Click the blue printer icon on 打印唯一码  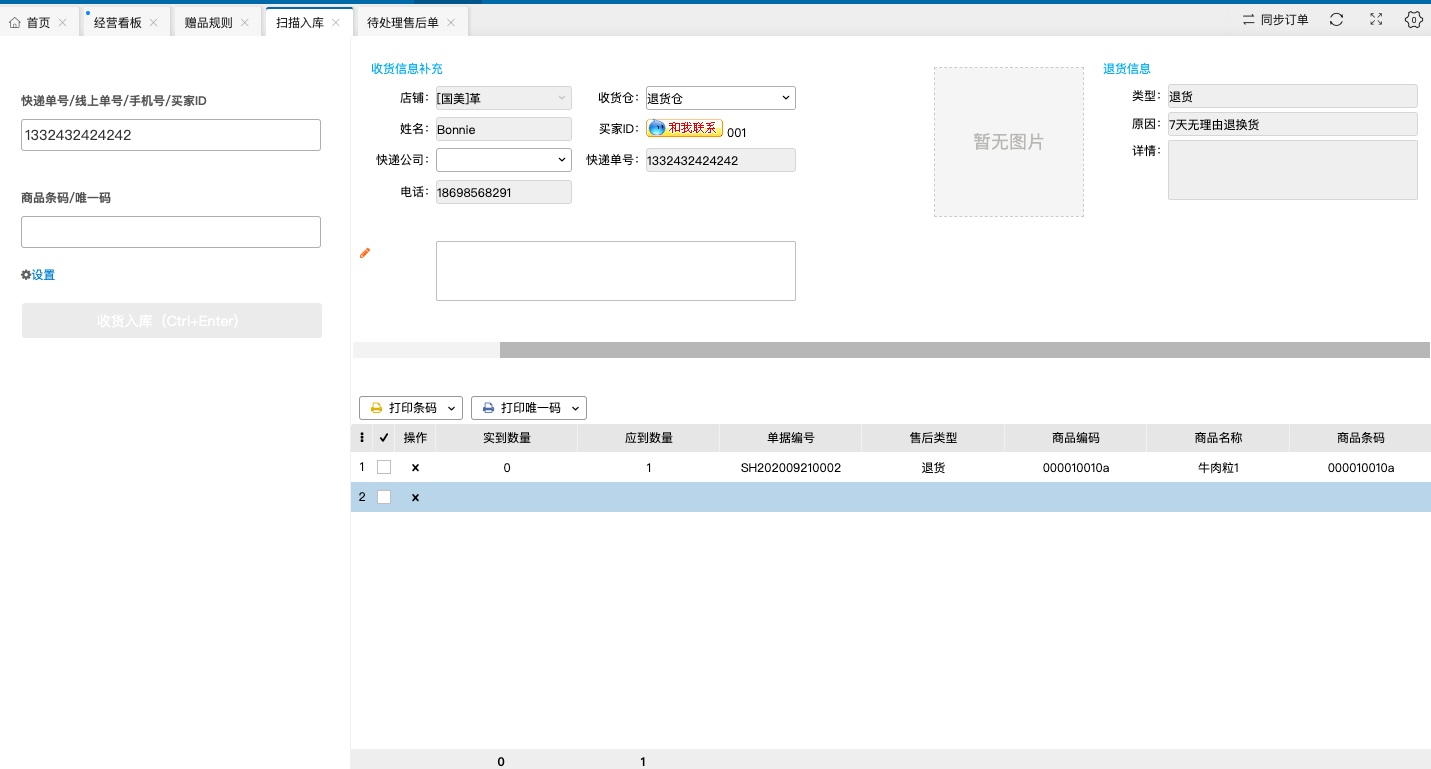(x=488, y=408)
